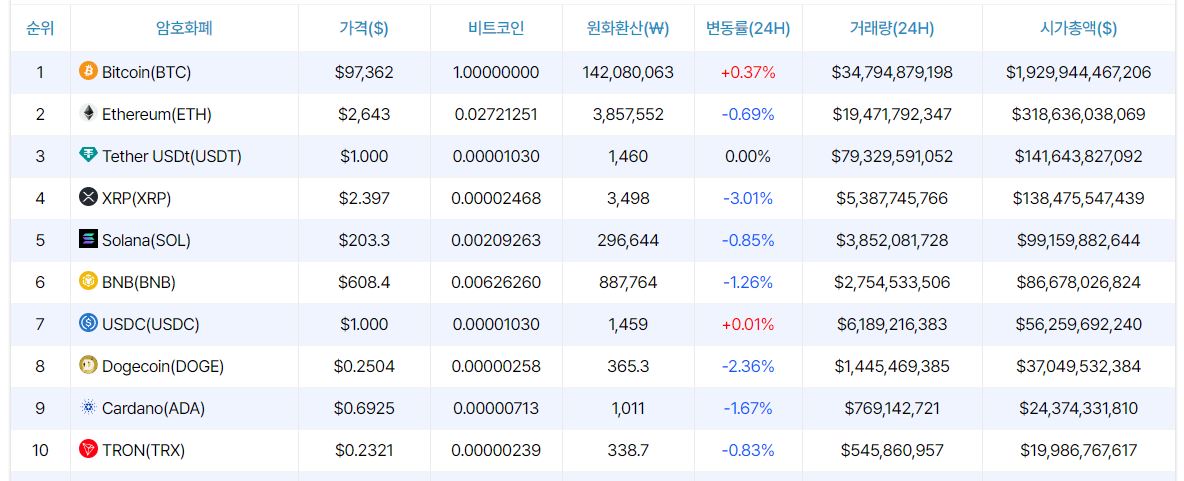Sort by the 가격($) column header

click(364, 29)
